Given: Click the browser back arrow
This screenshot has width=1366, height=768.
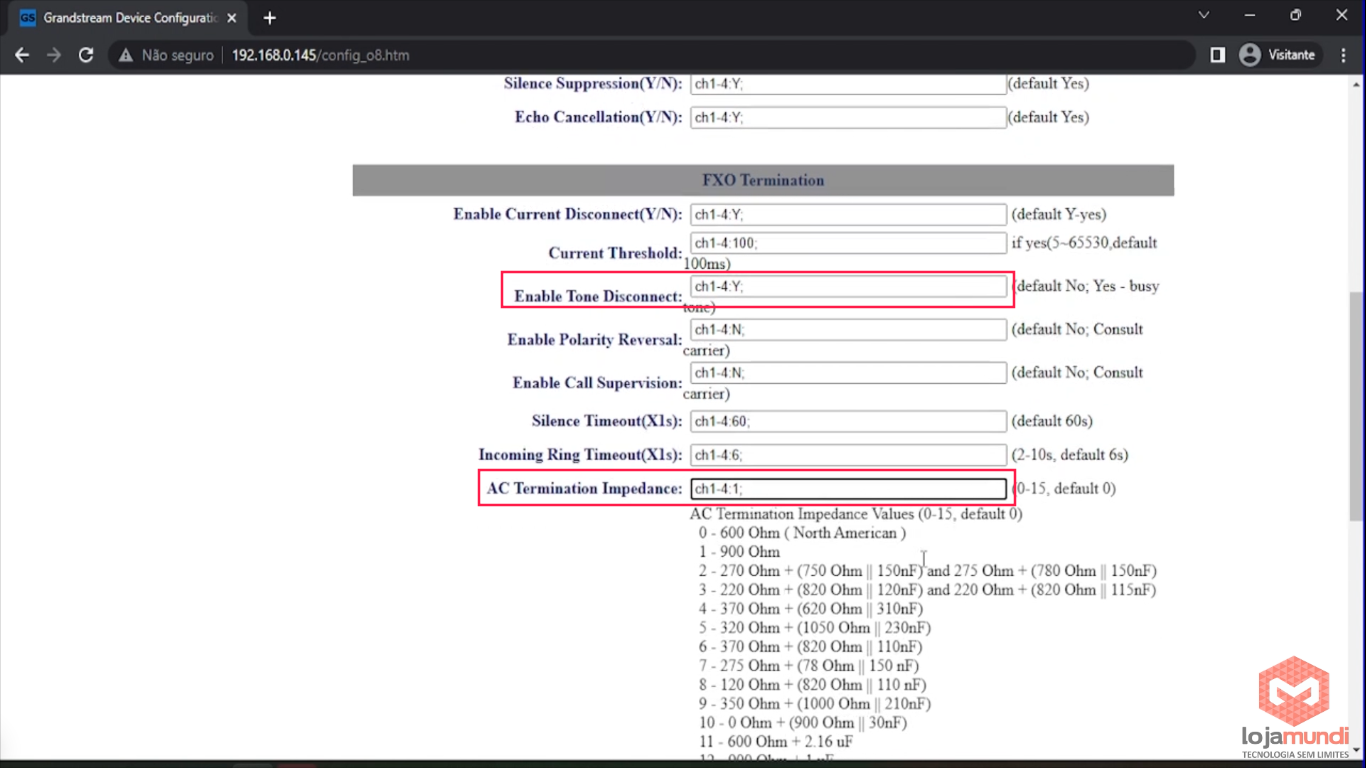Looking at the screenshot, I should click(x=22, y=55).
